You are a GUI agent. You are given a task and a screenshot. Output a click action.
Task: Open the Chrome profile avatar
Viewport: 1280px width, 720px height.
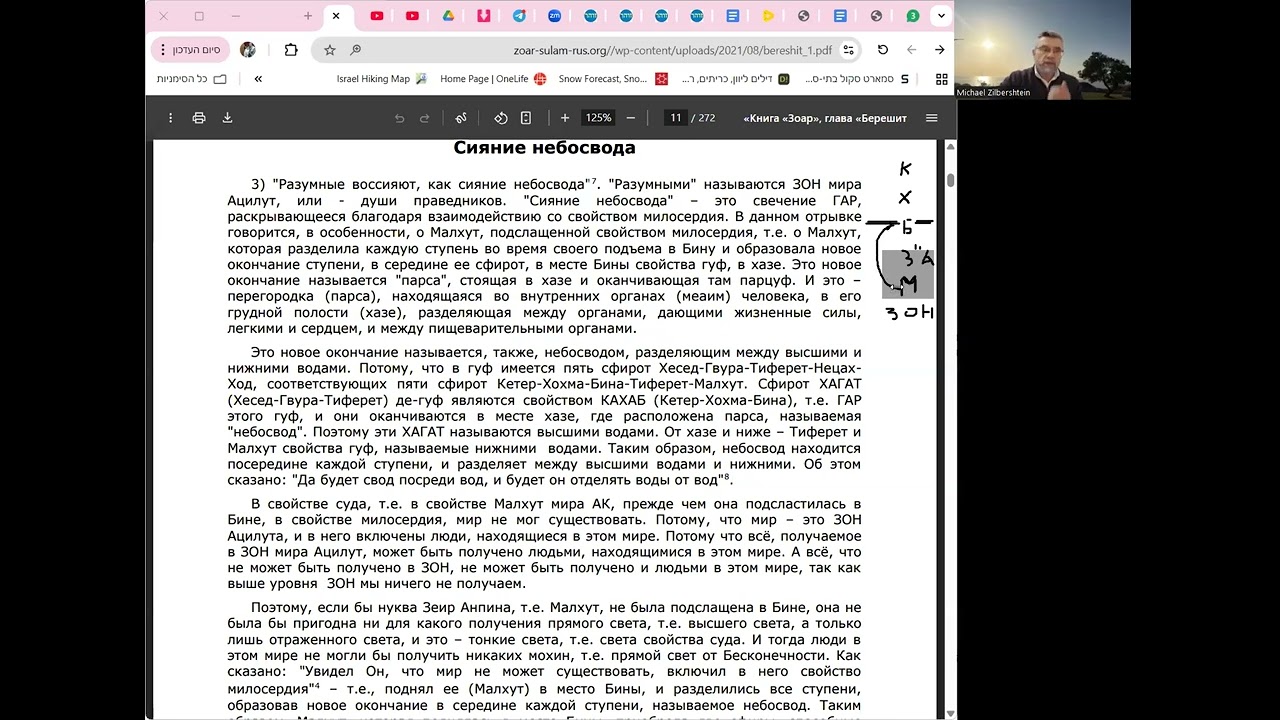click(248, 50)
